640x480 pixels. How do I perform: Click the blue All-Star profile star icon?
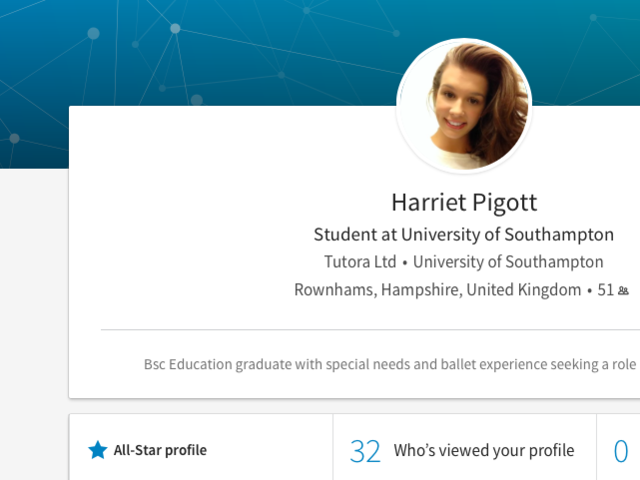(98, 450)
